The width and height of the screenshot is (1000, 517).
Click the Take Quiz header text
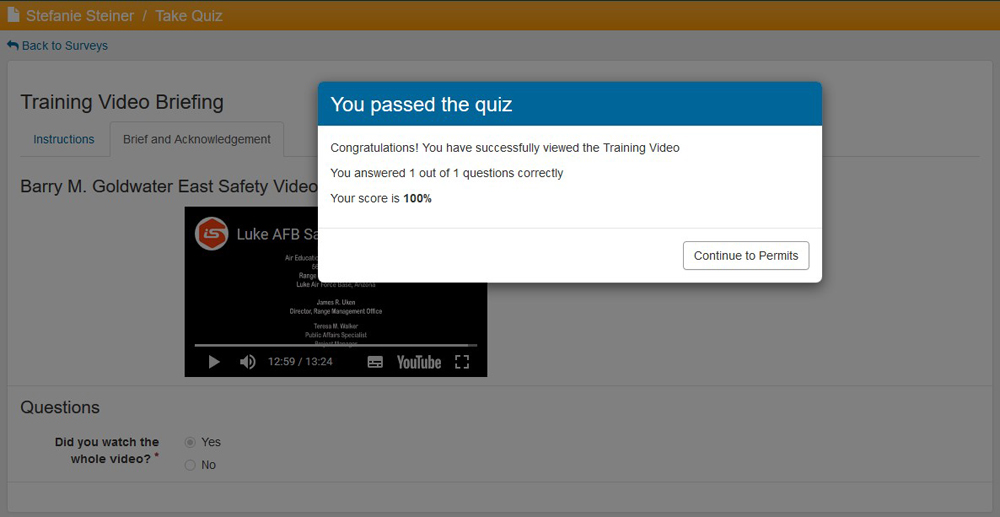(x=188, y=15)
